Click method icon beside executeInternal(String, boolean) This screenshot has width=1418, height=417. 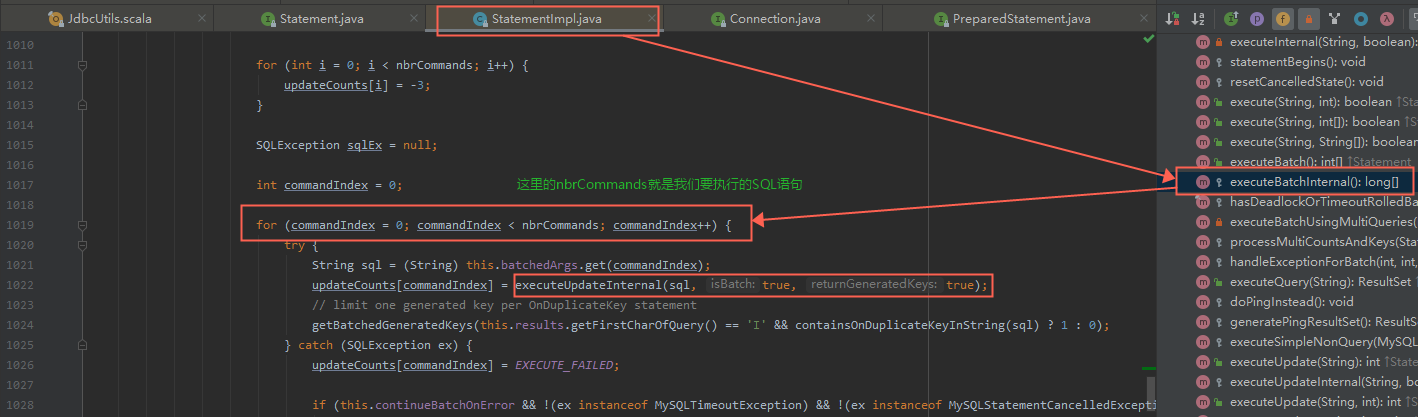[x=1203, y=42]
